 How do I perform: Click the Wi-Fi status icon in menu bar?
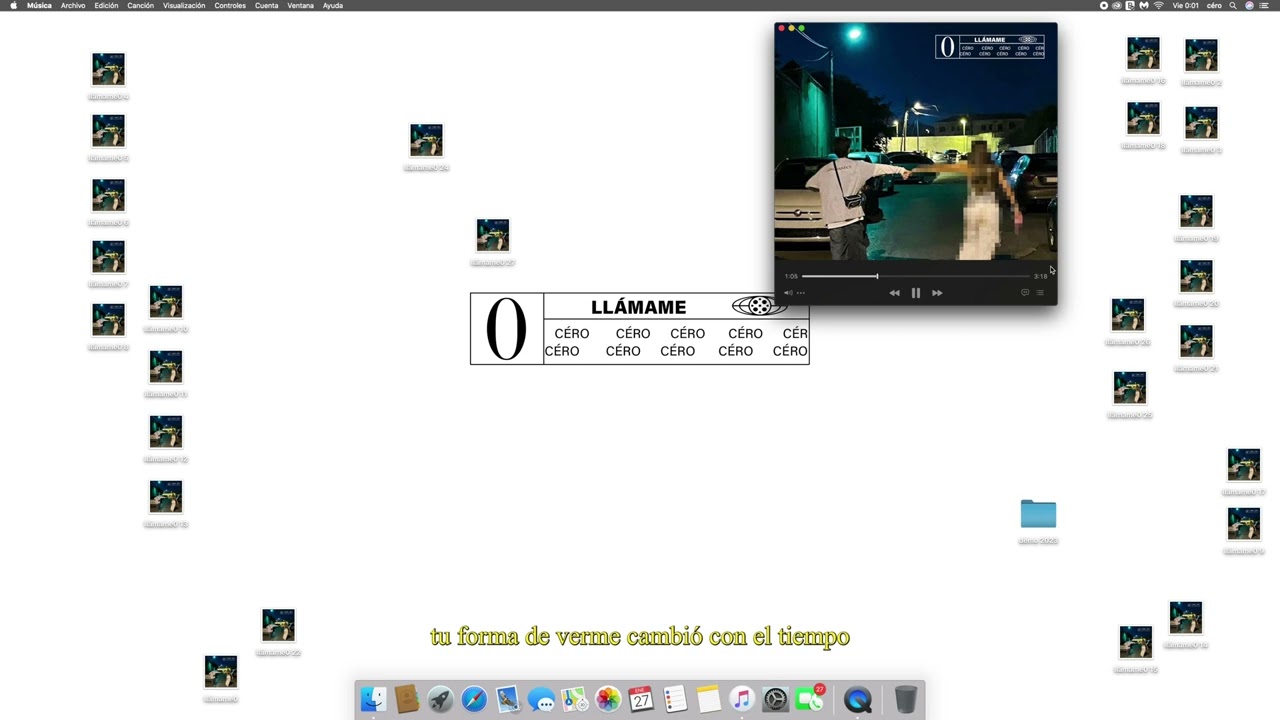pyautogui.click(x=1159, y=5)
